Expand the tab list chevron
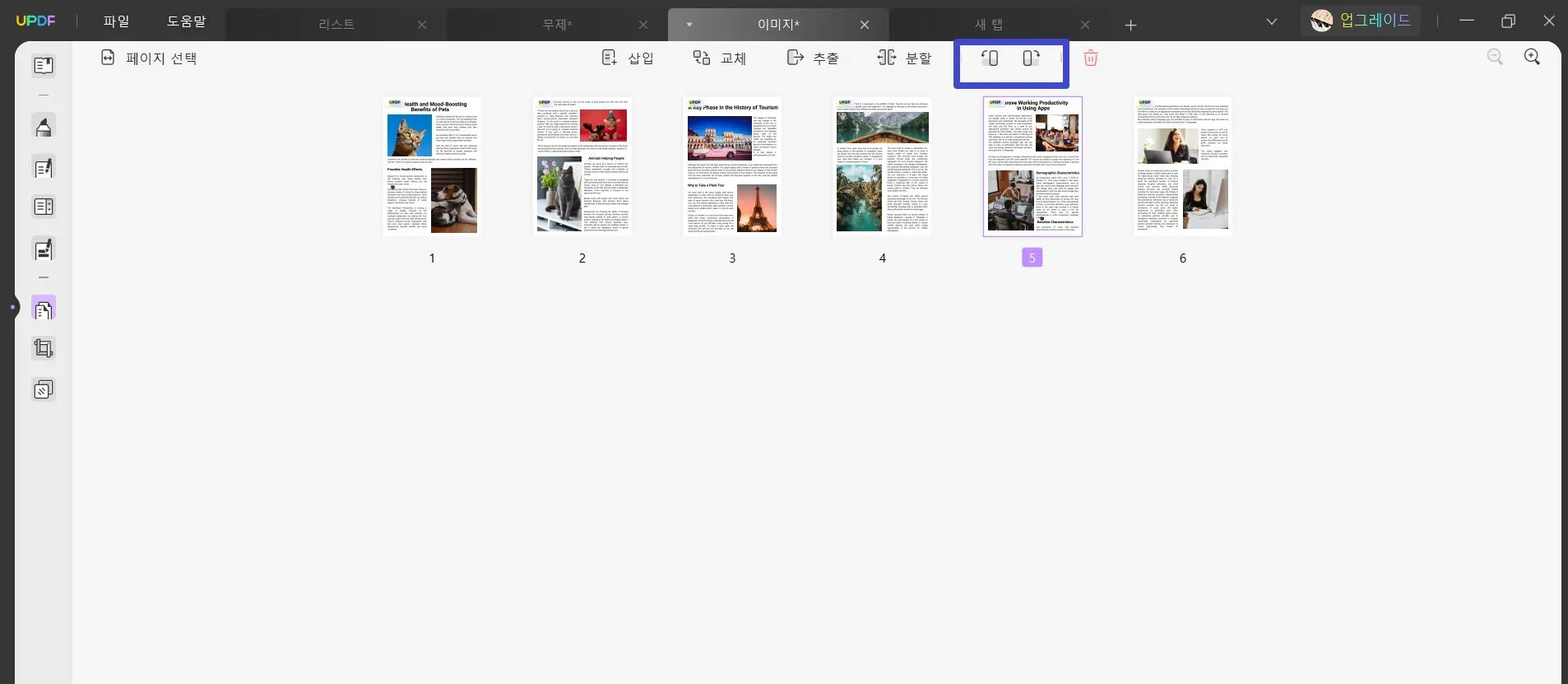 1272,21
